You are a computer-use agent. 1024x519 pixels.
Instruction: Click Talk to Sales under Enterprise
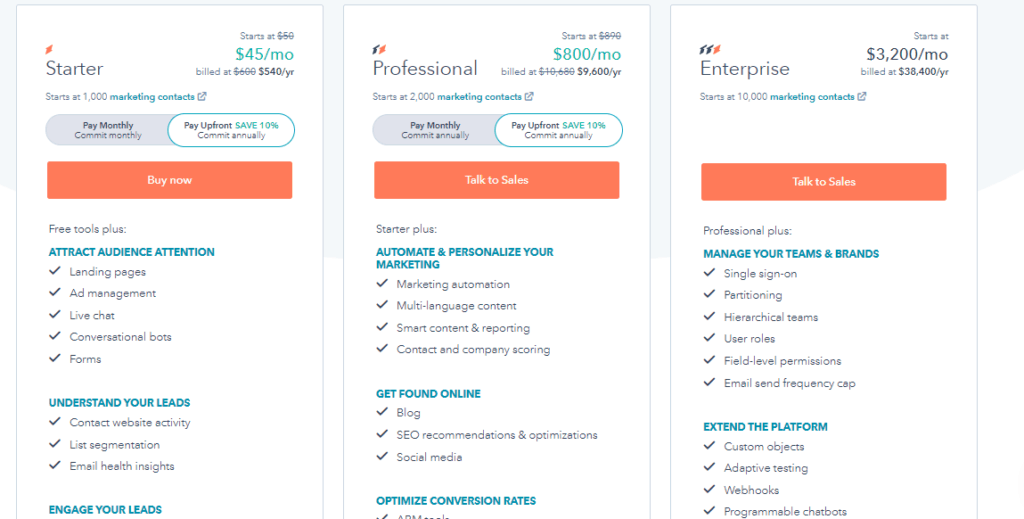click(824, 182)
